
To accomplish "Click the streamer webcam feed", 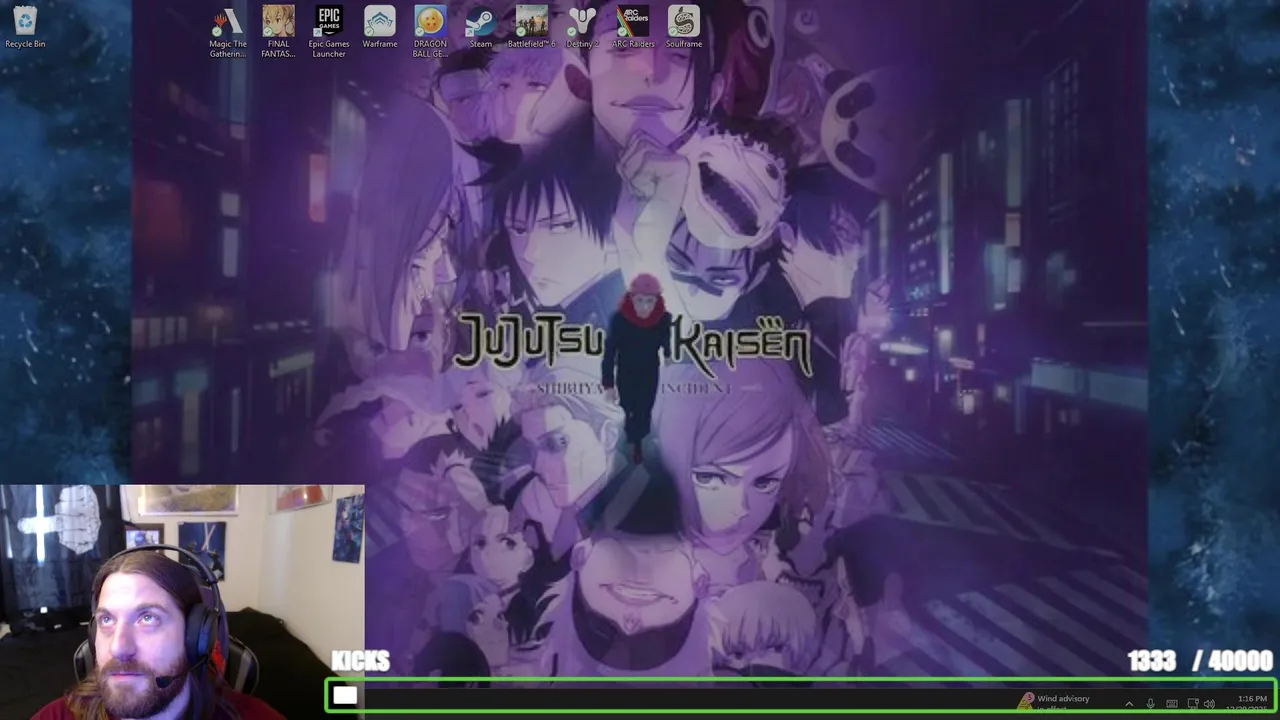I will 182,602.
